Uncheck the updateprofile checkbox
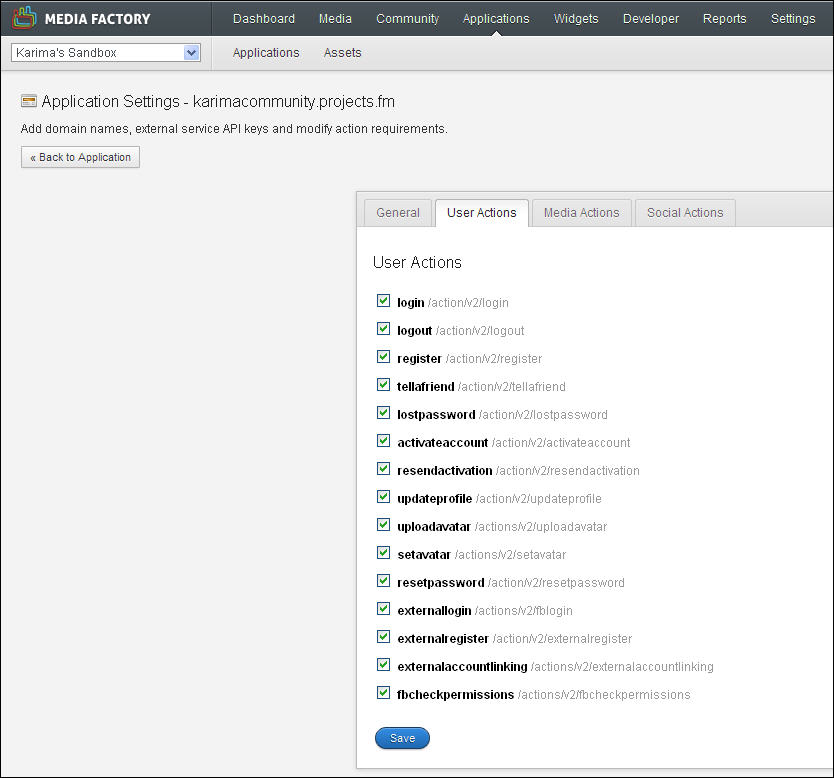The image size is (834, 778). pos(383,497)
